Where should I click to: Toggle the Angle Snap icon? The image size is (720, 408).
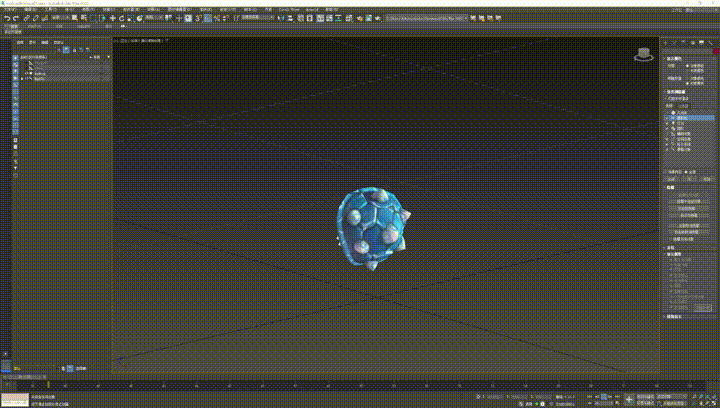pyautogui.click(x=208, y=18)
